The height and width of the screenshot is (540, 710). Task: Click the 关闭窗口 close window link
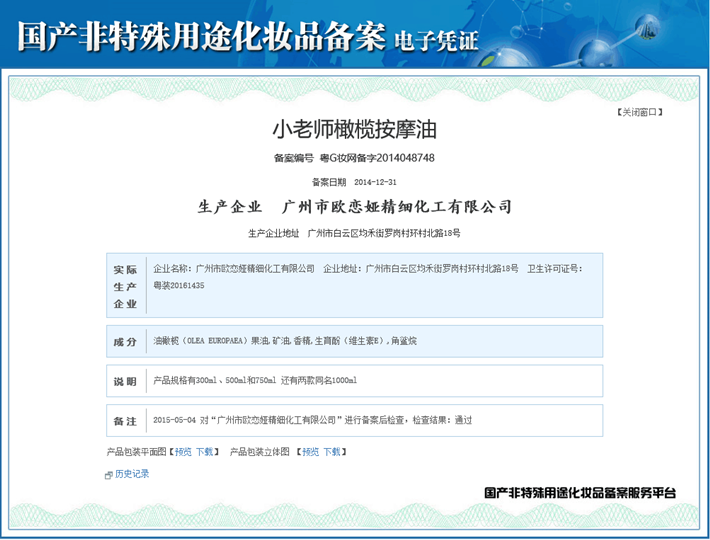pos(640,112)
